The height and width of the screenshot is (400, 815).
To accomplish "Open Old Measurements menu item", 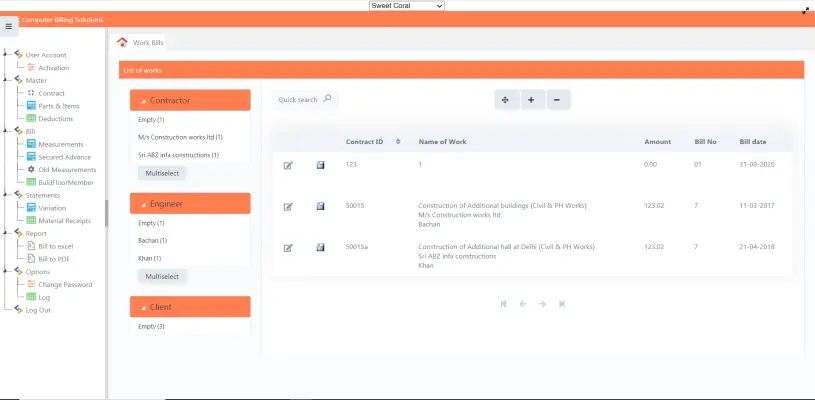I will [x=67, y=170].
